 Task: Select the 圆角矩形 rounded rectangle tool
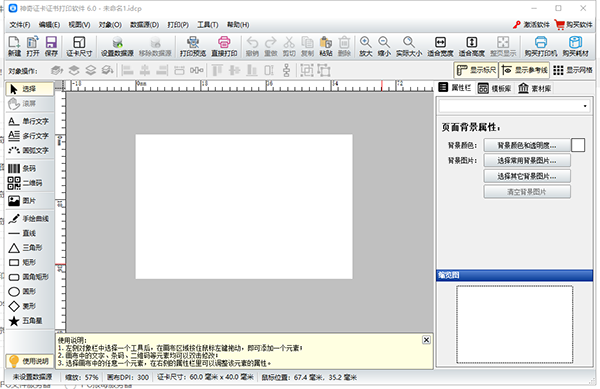pyautogui.click(x=30, y=277)
